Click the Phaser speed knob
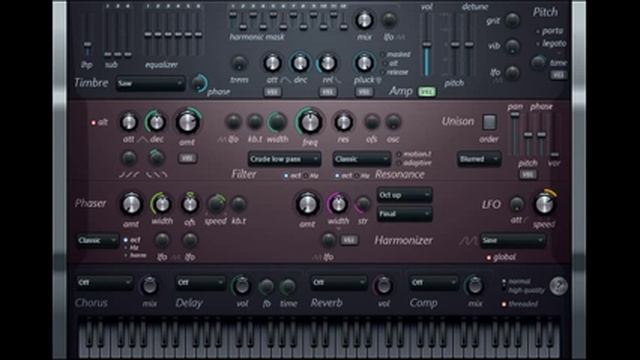Screen dimensions: 640x360 coord(216,204)
